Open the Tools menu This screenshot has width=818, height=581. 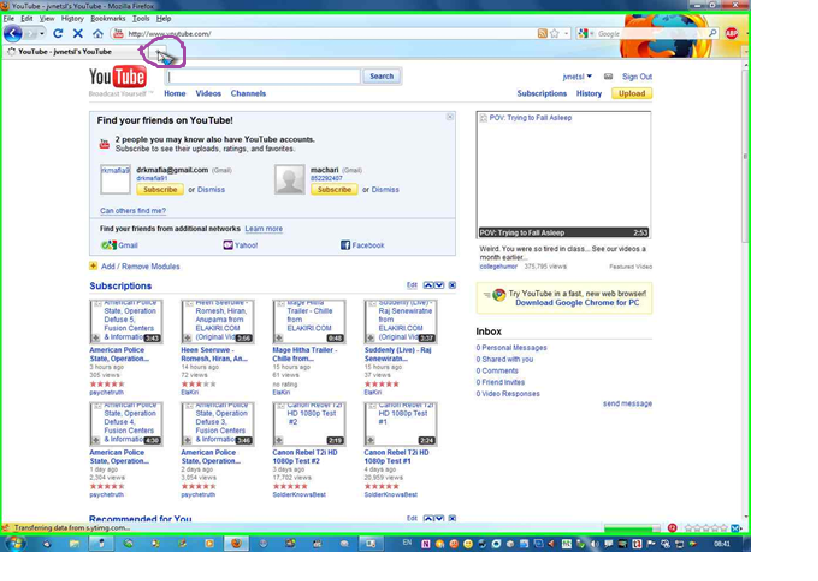(140, 18)
